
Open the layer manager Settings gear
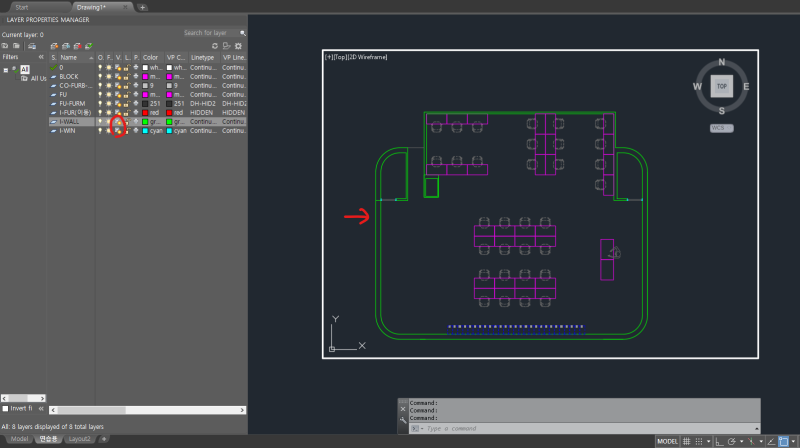pos(238,46)
